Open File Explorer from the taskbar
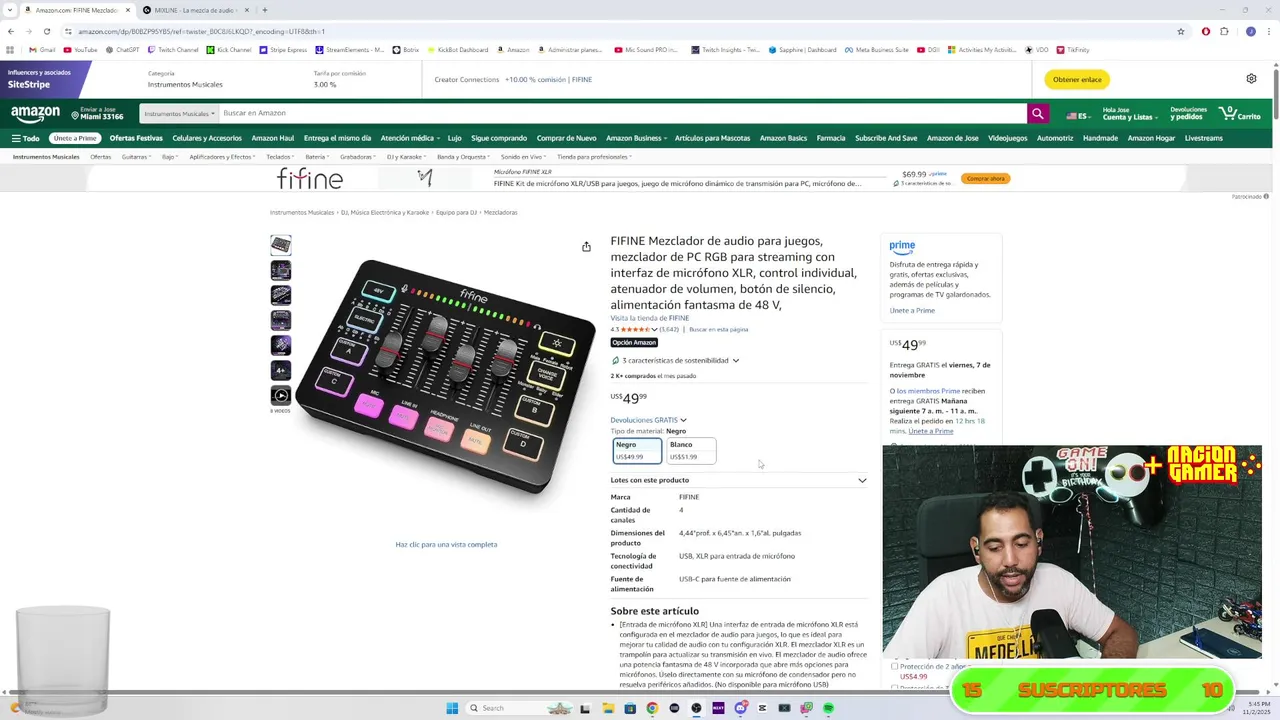Image resolution: width=1280 pixels, height=720 pixels. pos(607,708)
